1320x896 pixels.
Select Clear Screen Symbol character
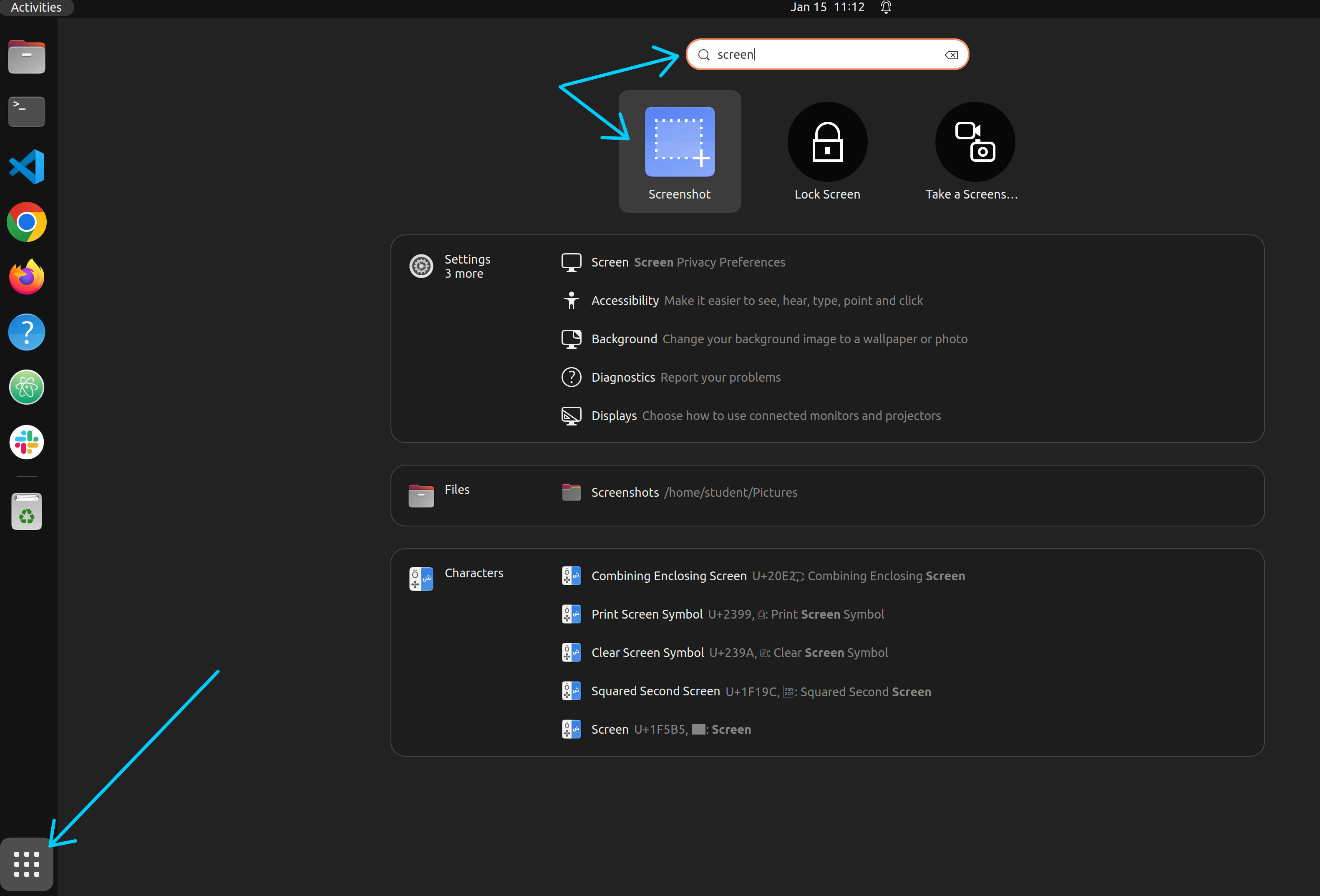click(x=725, y=652)
